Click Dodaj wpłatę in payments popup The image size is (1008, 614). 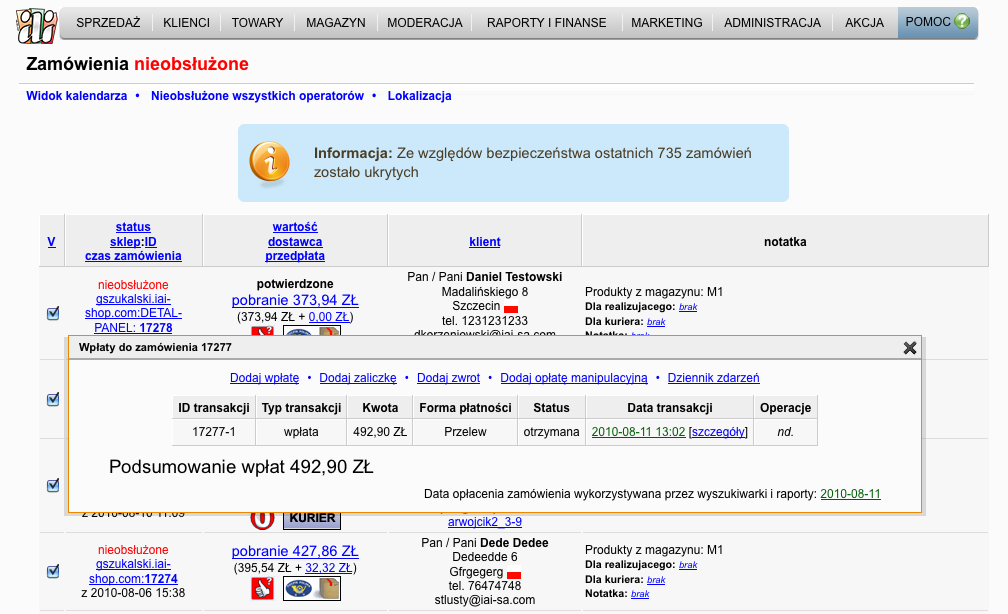click(264, 378)
